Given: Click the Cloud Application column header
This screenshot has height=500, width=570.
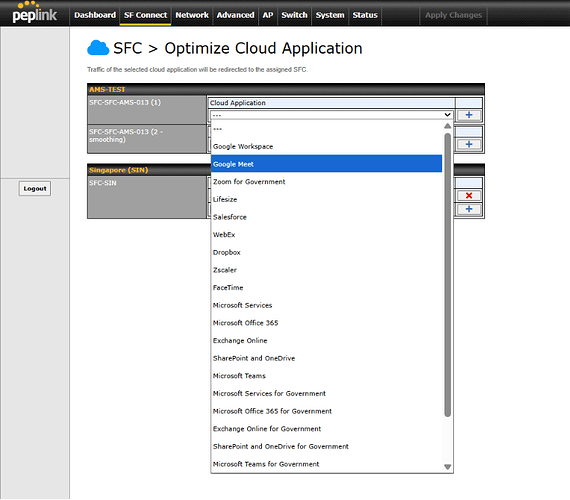Looking at the screenshot, I should click(331, 103).
